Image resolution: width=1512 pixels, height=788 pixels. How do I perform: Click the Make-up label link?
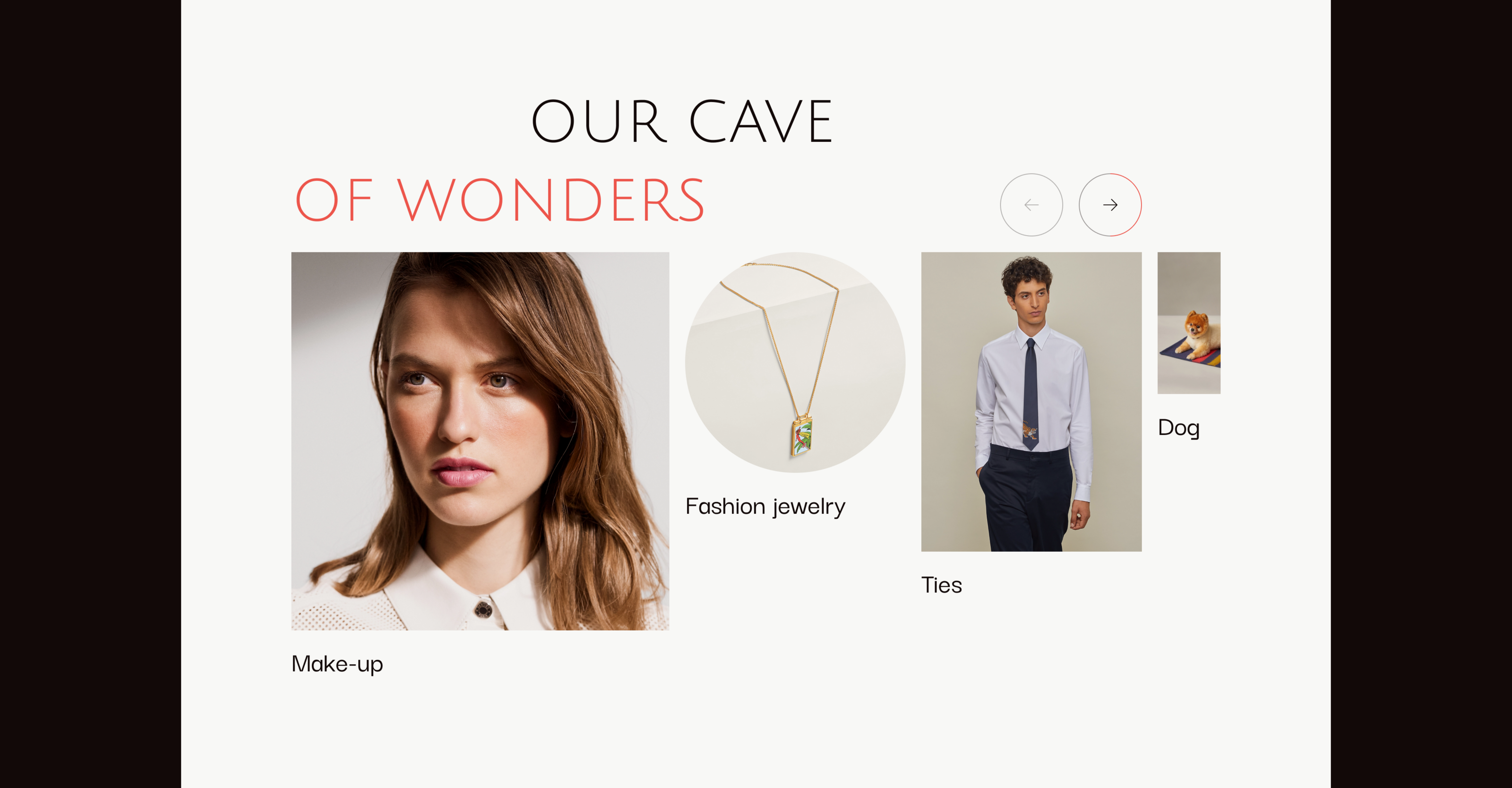click(337, 664)
